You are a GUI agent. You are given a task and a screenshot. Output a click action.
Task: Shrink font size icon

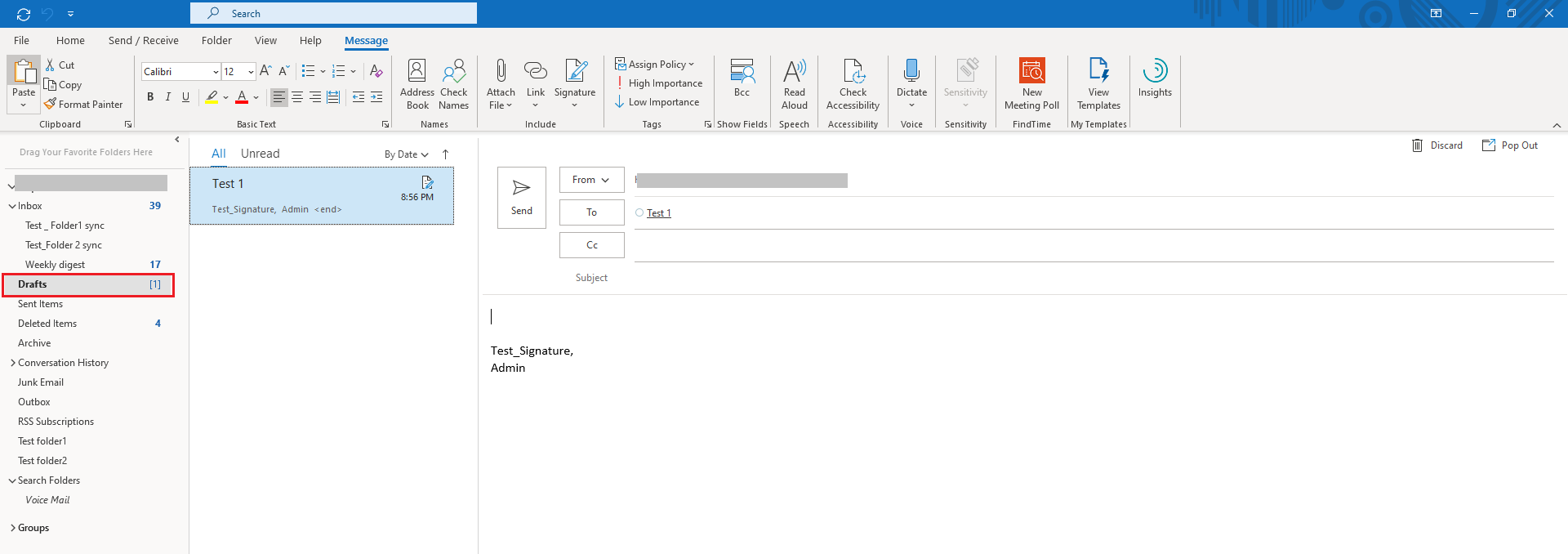tap(284, 71)
